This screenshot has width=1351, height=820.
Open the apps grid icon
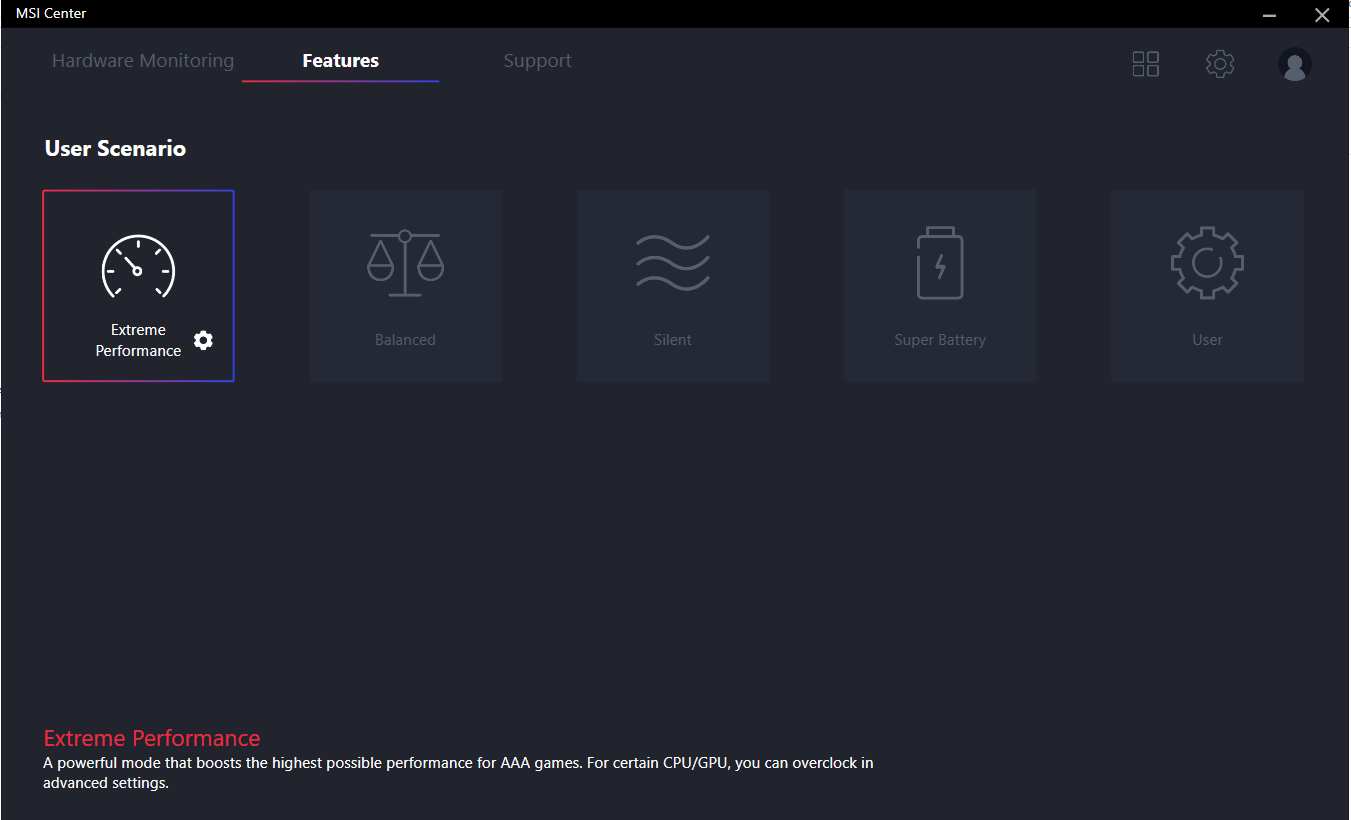[x=1145, y=64]
